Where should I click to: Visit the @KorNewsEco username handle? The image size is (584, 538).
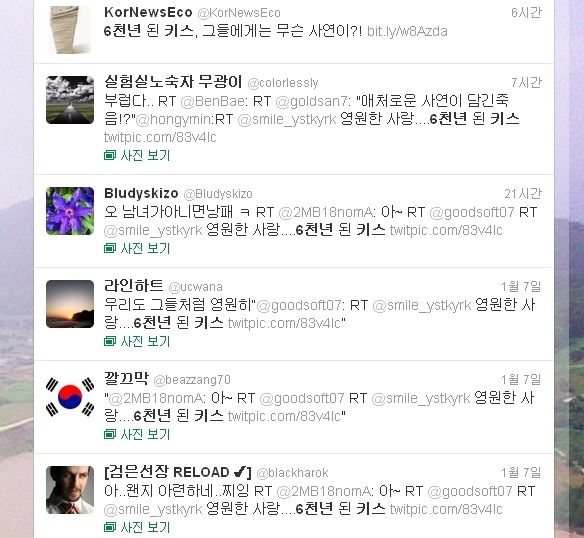pyautogui.click(x=239, y=13)
